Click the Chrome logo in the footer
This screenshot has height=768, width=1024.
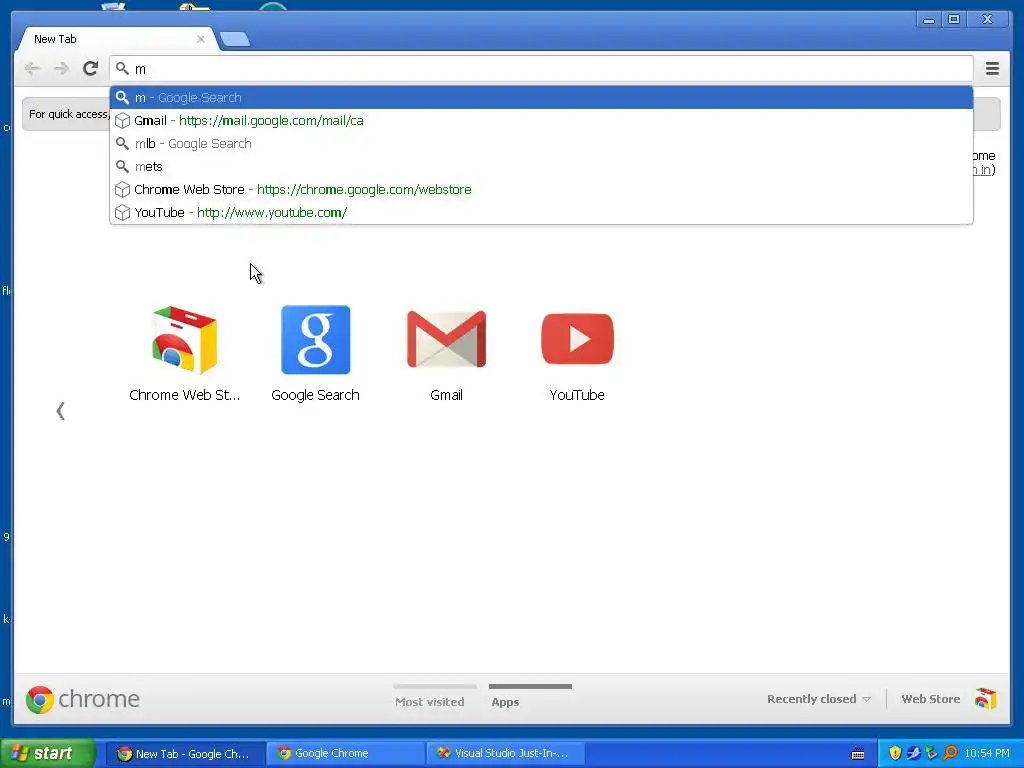[40, 699]
